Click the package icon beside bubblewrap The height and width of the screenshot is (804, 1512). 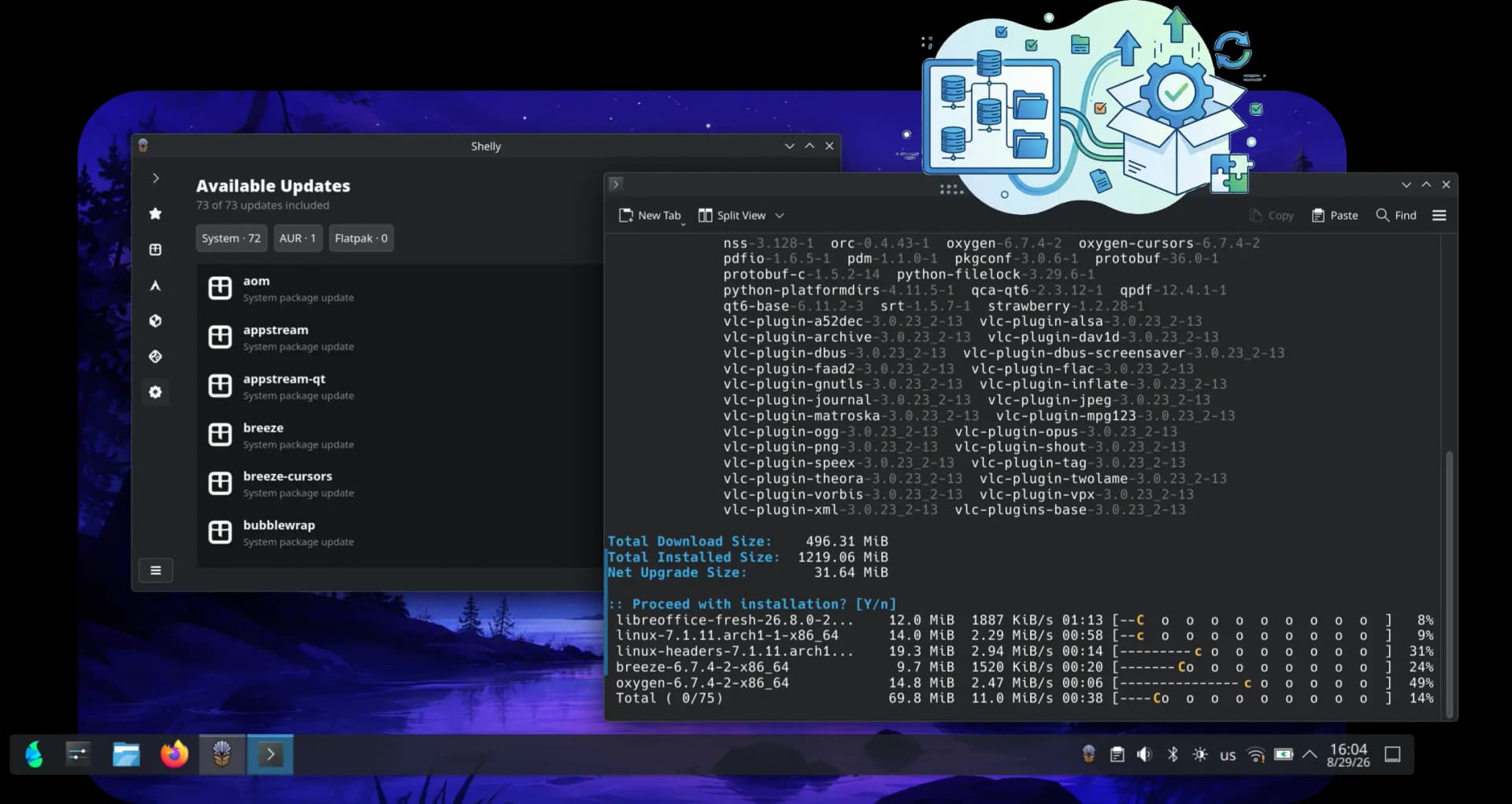point(220,532)
